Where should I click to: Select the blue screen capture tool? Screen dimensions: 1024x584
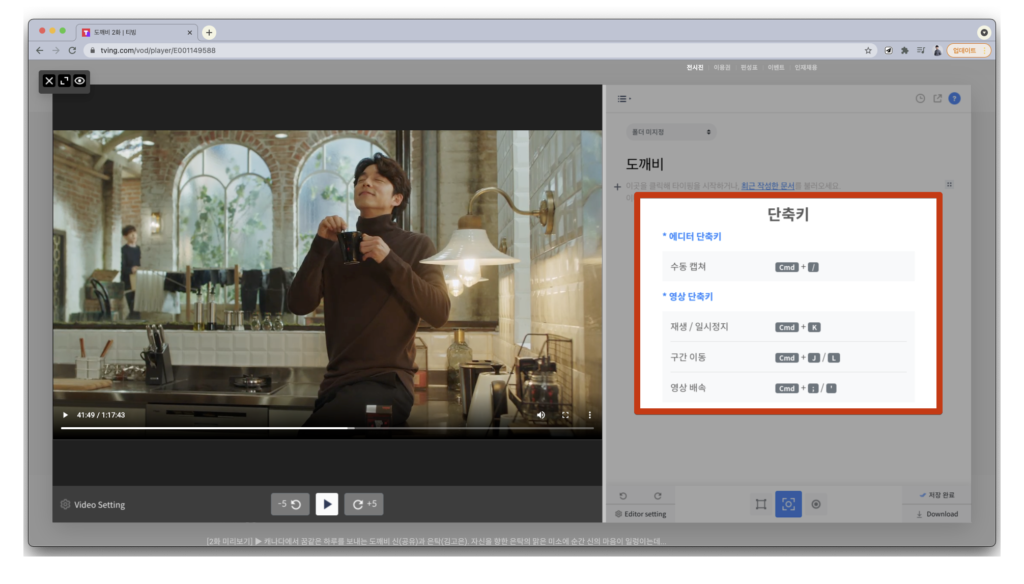[x=788, y=504]
